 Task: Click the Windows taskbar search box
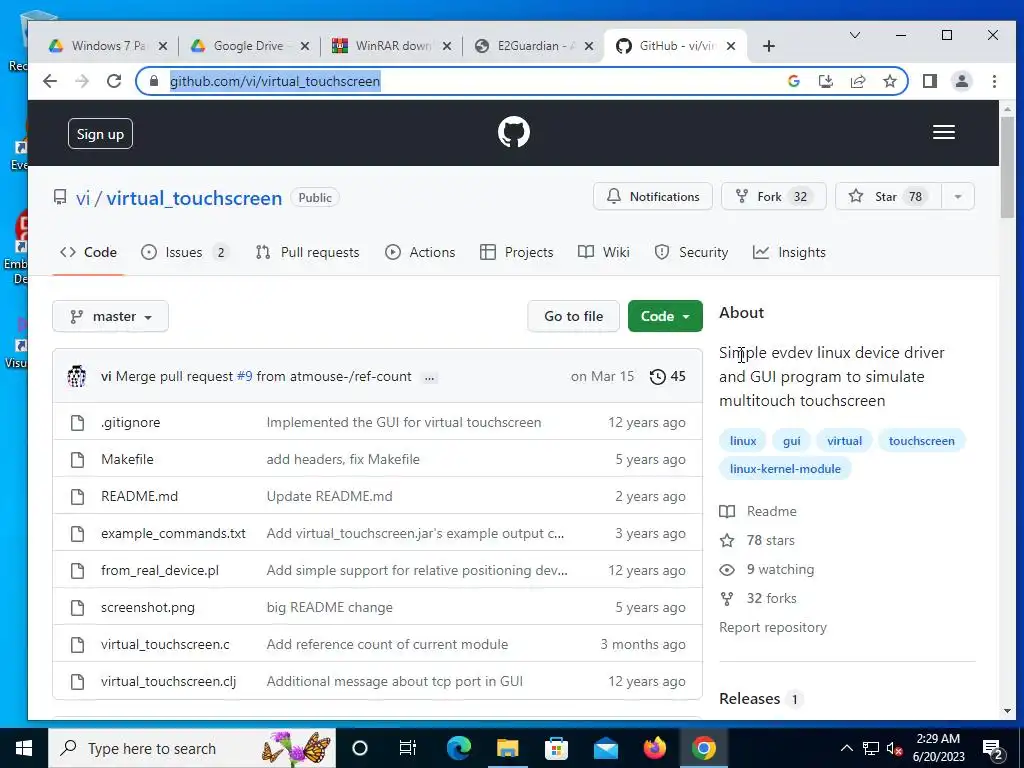(193, 748)
